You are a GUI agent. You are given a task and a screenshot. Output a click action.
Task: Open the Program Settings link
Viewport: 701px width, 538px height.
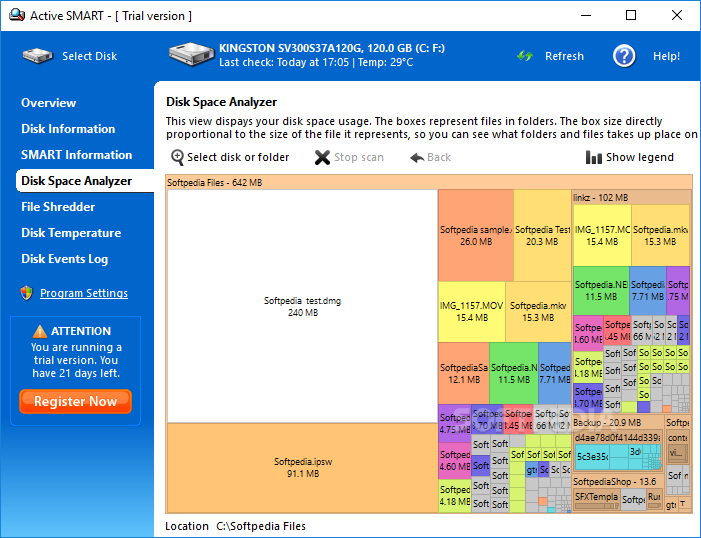click(84, 293)
